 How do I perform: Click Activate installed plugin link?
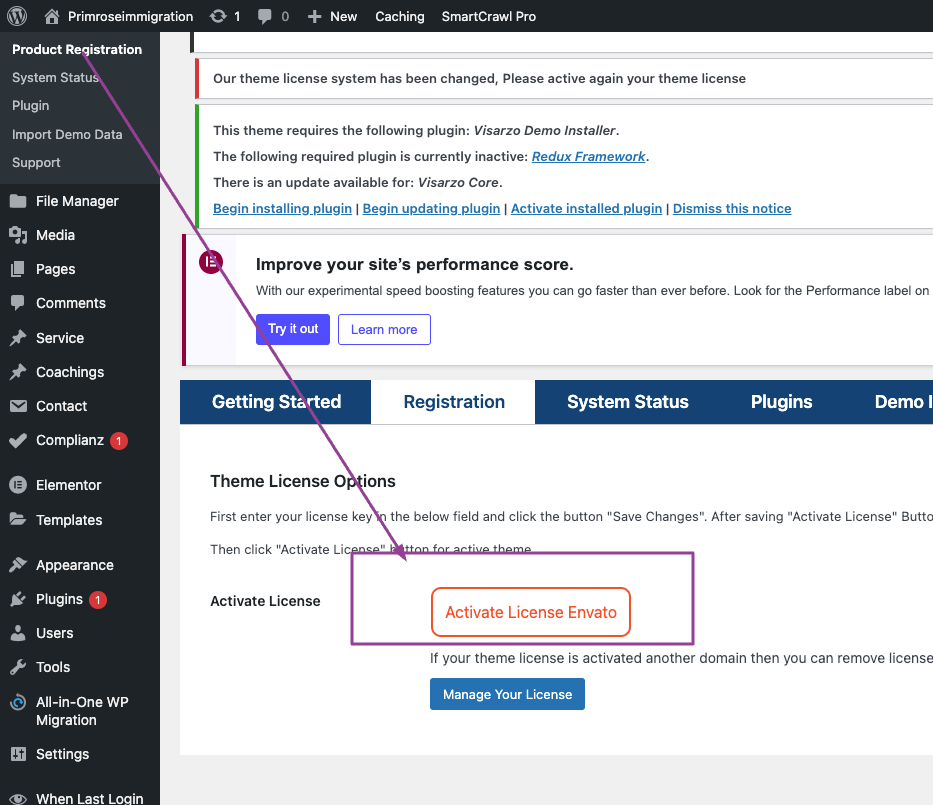pyautogui.click(x=586, y=208)
